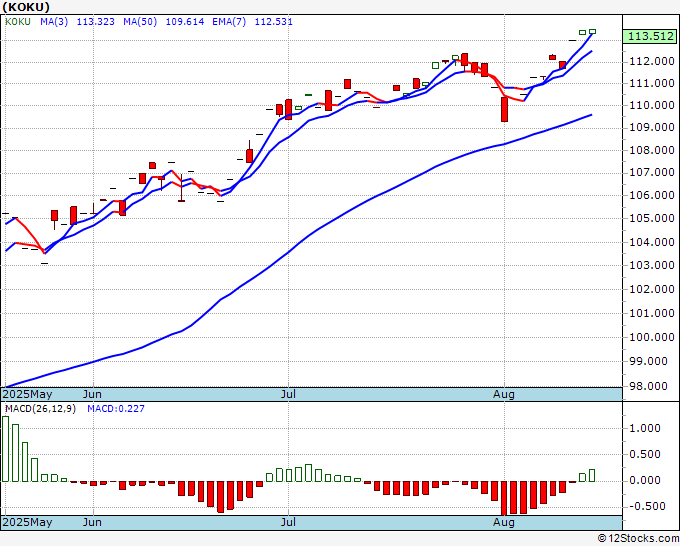The width and height of the screenshot is (680, 546).
Task: Click the 101.000 price axis label
Action: pos(652,313)
